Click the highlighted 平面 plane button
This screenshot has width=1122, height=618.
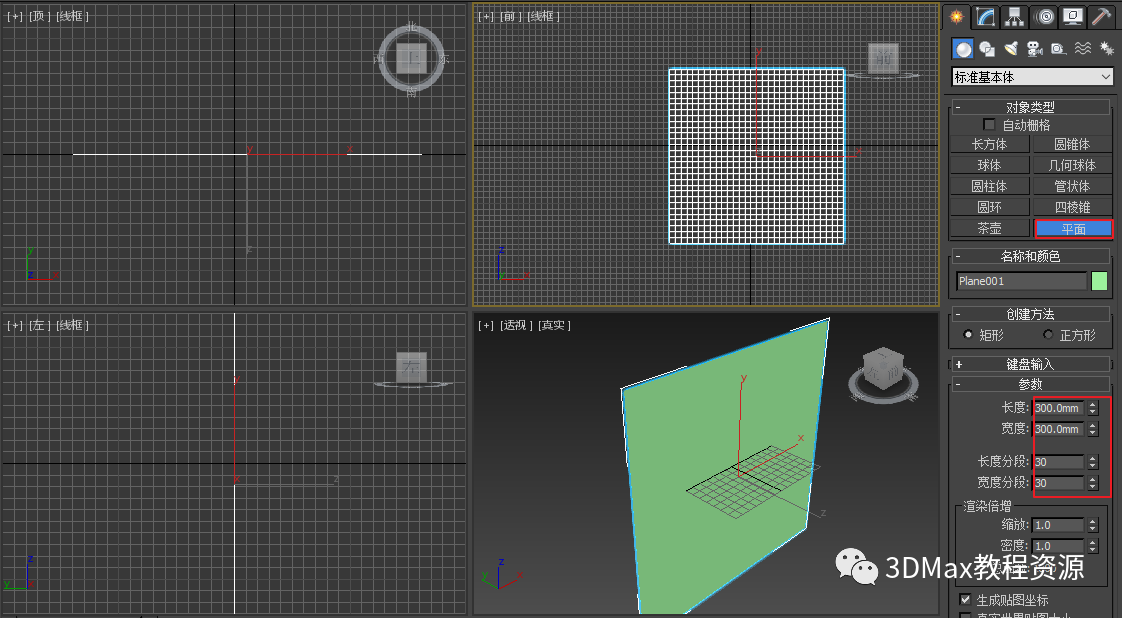(x=1073, y=229)
